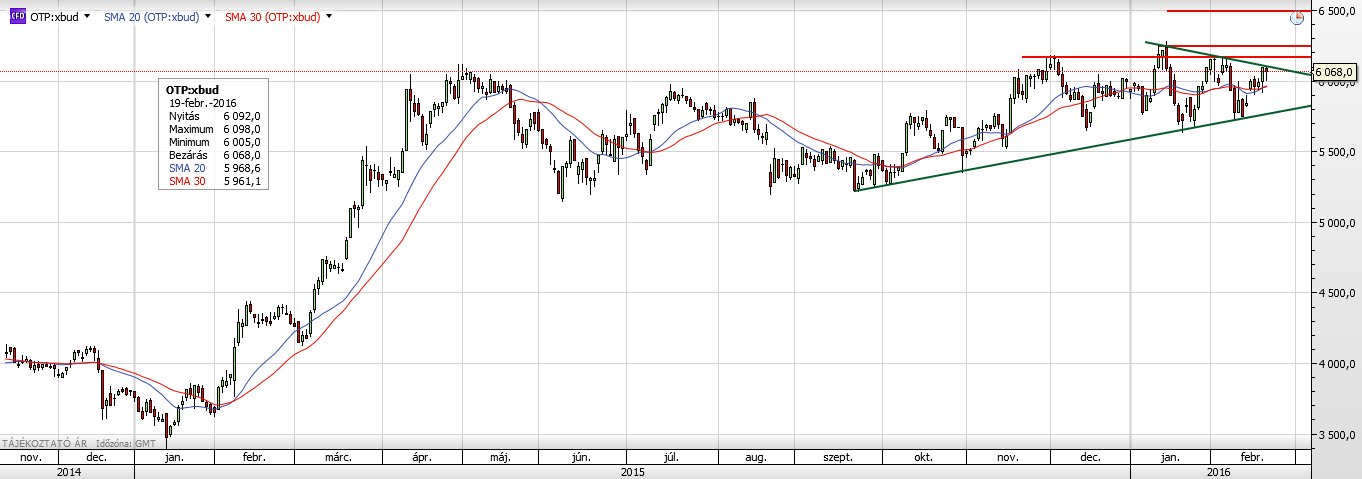The height and width of the screenshot is (479, 1362).
Task: Click the márc. month label
Action: 337,458
